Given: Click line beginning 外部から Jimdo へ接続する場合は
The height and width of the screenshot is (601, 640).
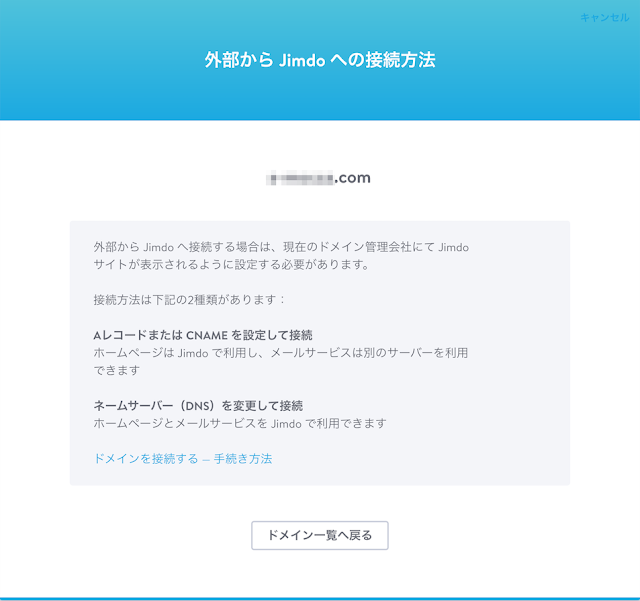Looking at the screenshot, I should coord(281,247).
